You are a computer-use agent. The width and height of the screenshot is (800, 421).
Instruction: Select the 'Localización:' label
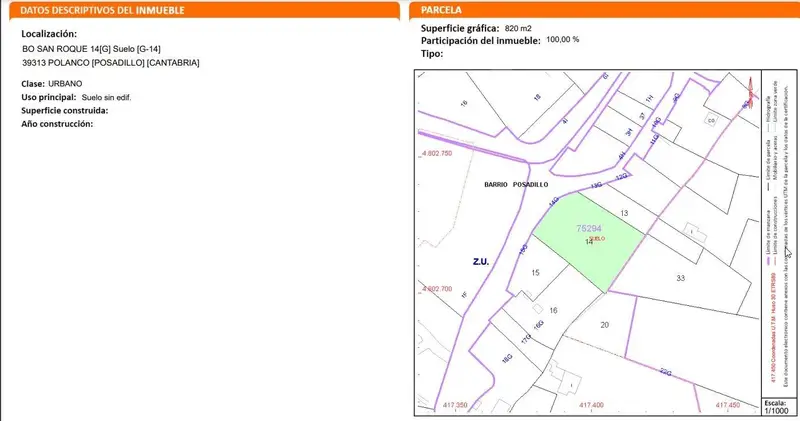(x=49, y=34)
